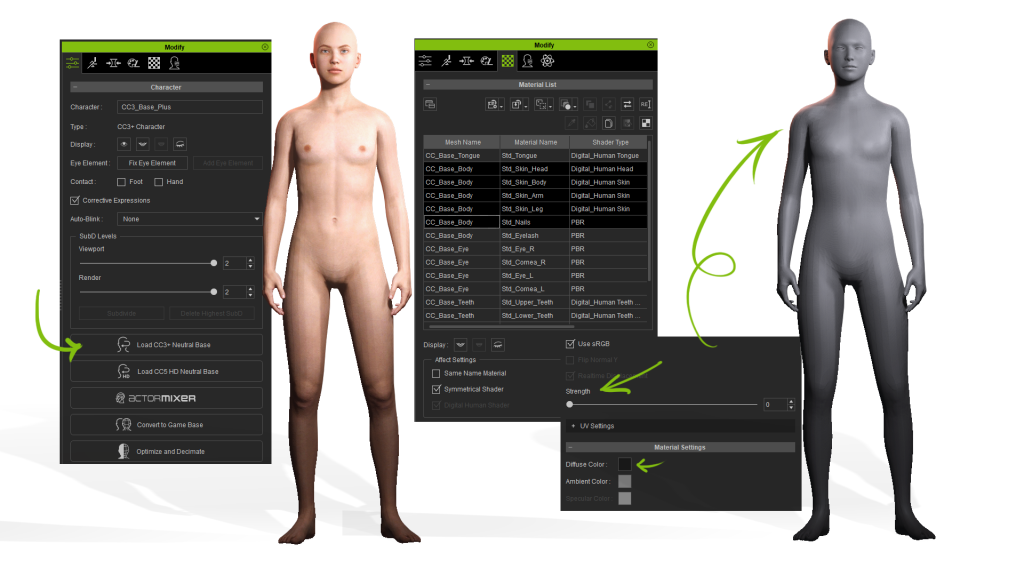Select the Std_Nails material row
1024x576 pixels.
pyautogui.click(x=534, y=222)
